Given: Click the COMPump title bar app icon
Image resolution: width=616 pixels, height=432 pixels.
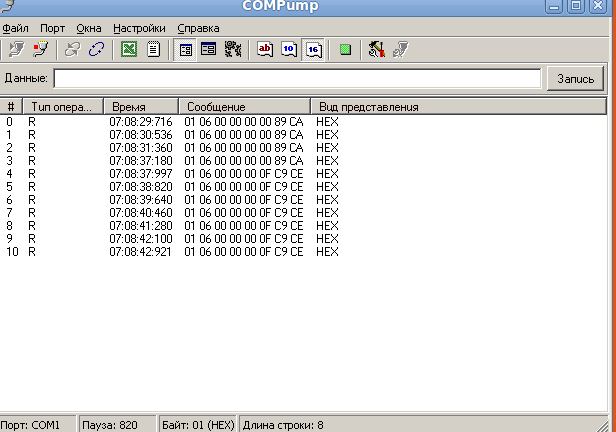Looking at the screenshot, I should coord(7,5).
